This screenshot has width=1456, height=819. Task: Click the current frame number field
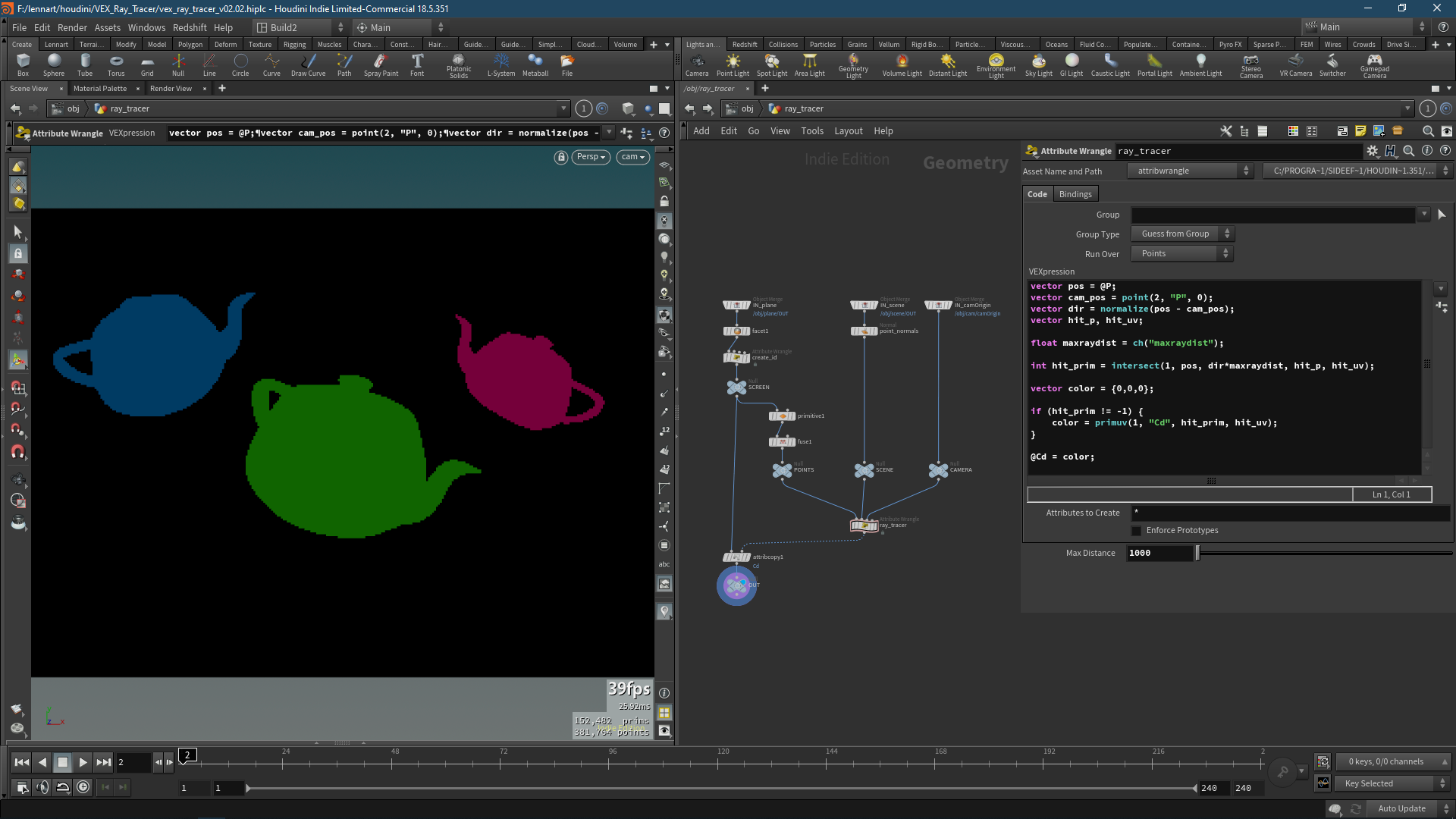(132, 762)
